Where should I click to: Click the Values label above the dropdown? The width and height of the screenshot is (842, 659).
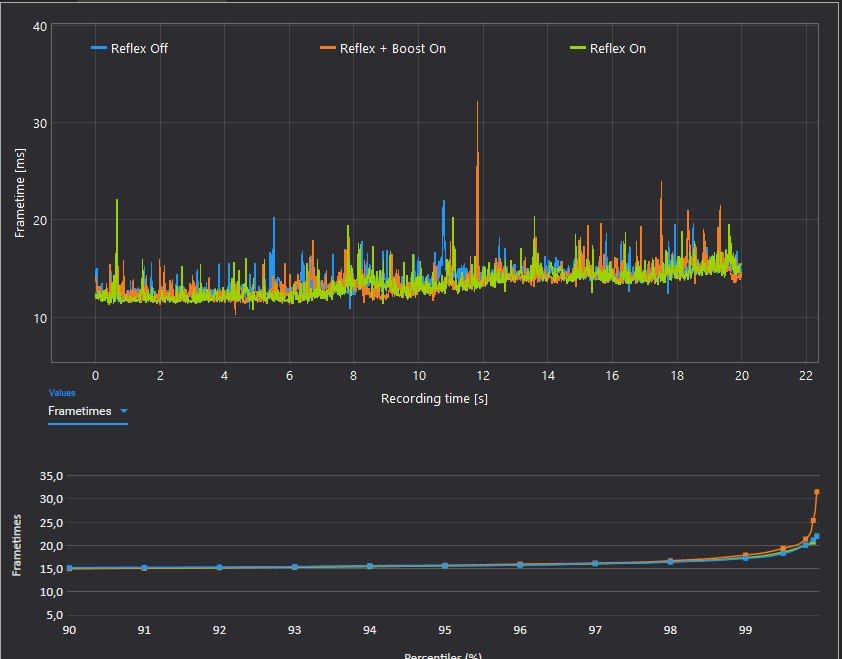tap(62, 393)
